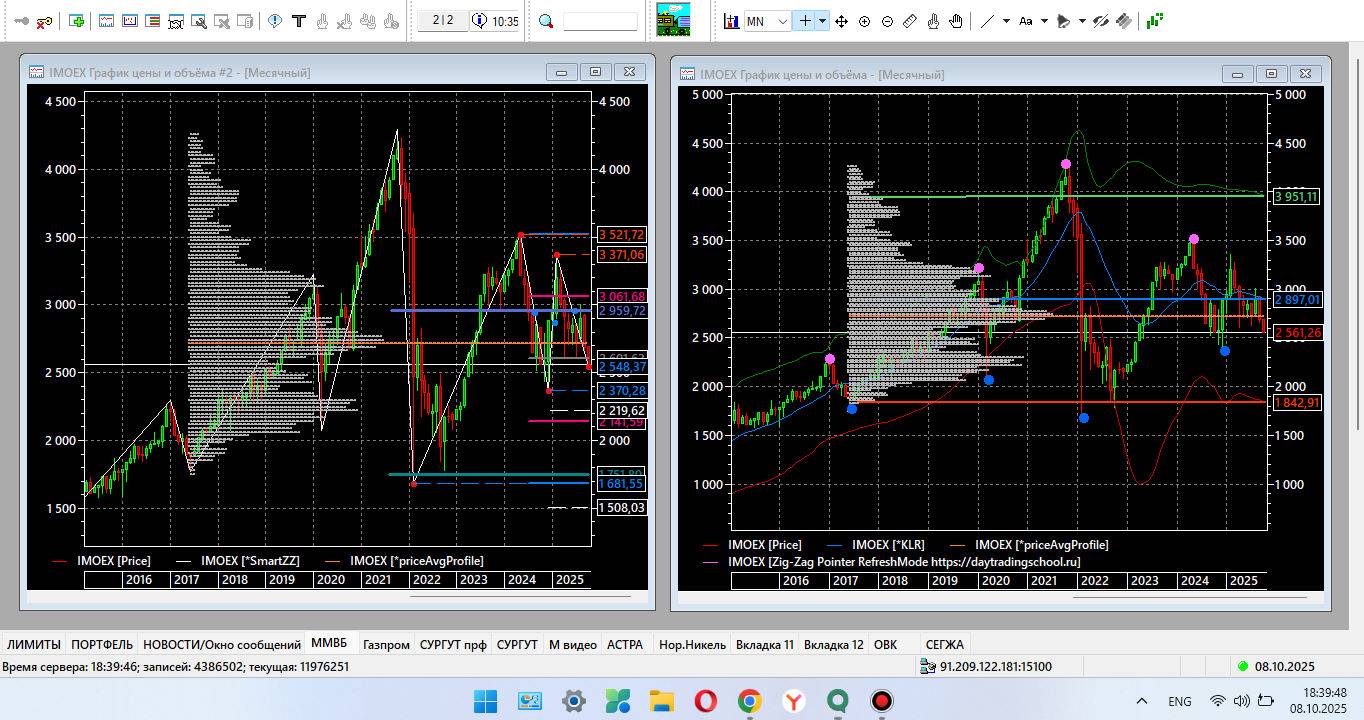Click the zoom-in magnifier chart tool
The height and width of the screenshot is (720, 1364).
[864, 21]
